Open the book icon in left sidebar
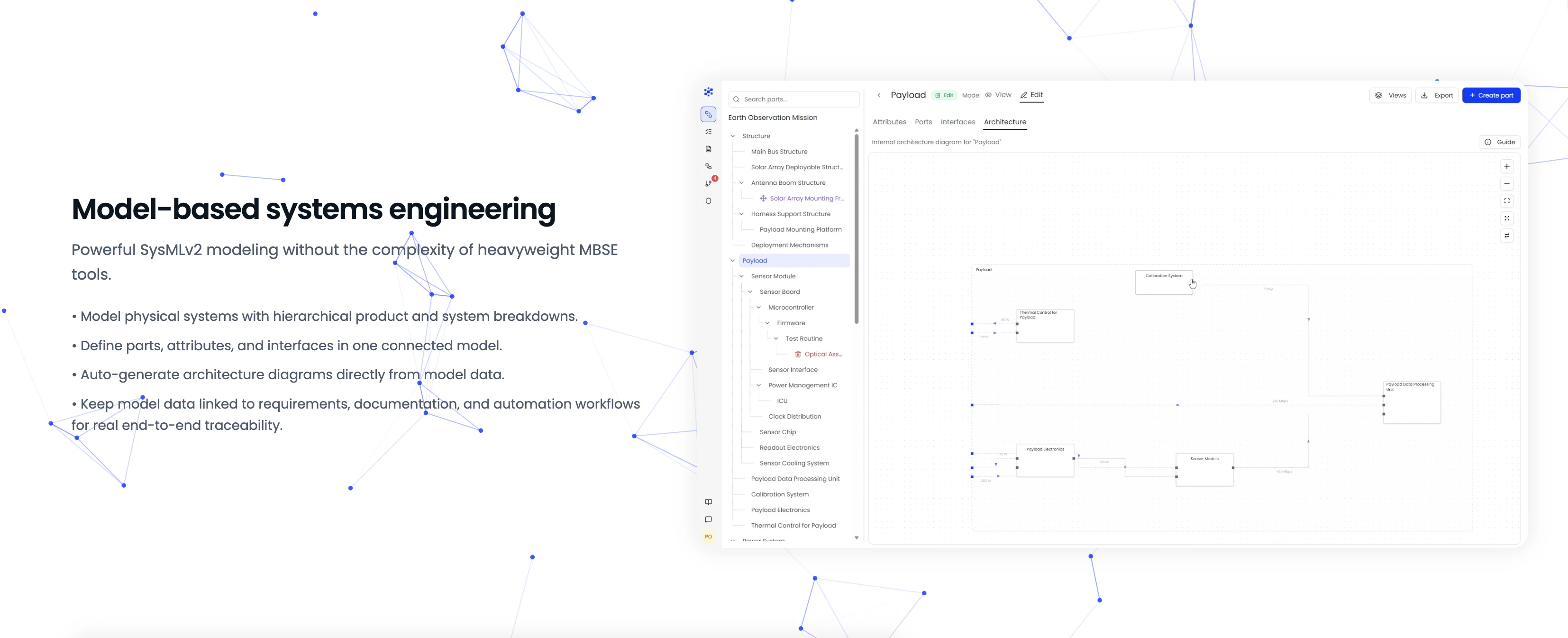 tap(709, 502)
